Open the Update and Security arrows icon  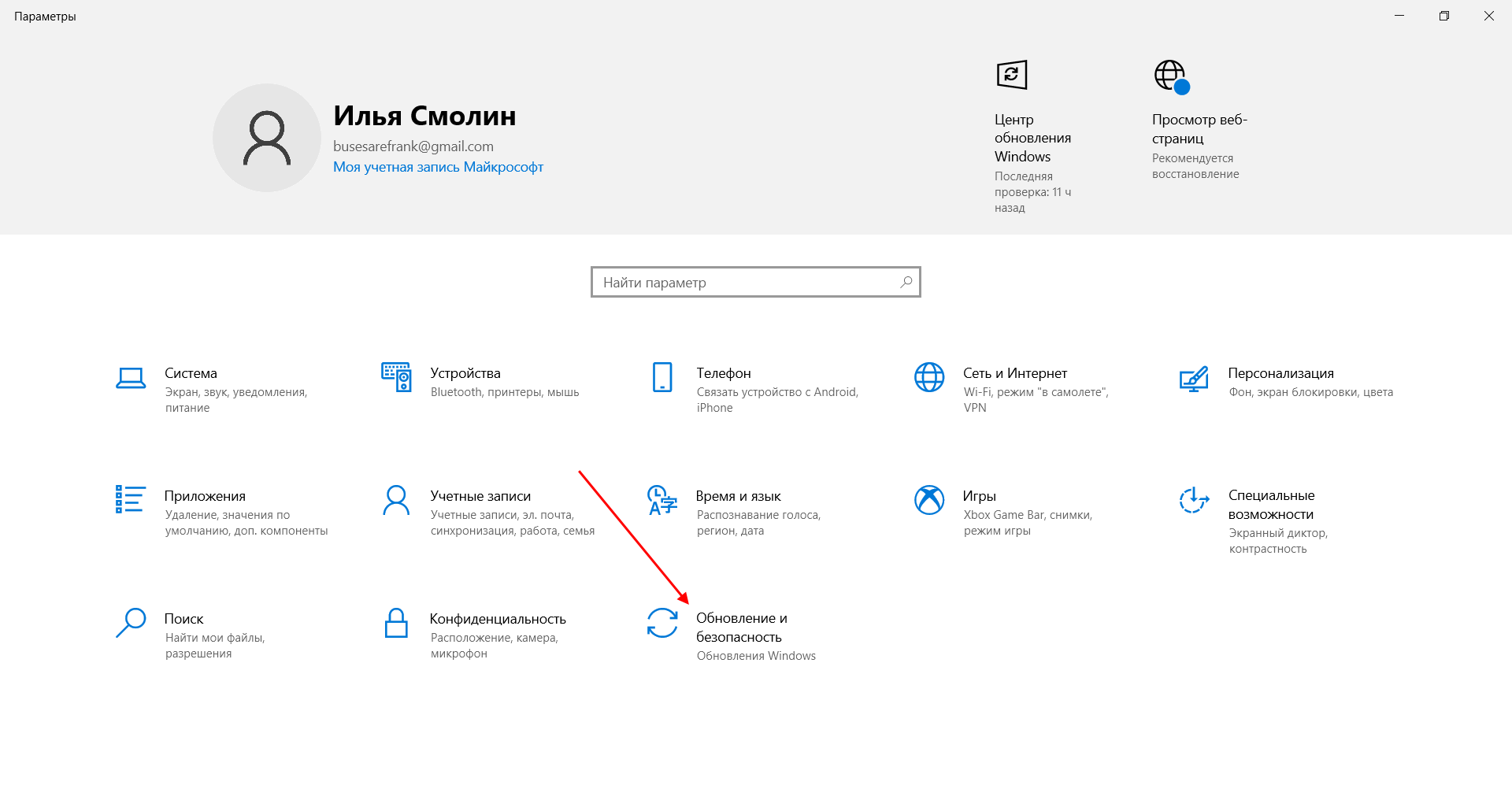(662, 623)
